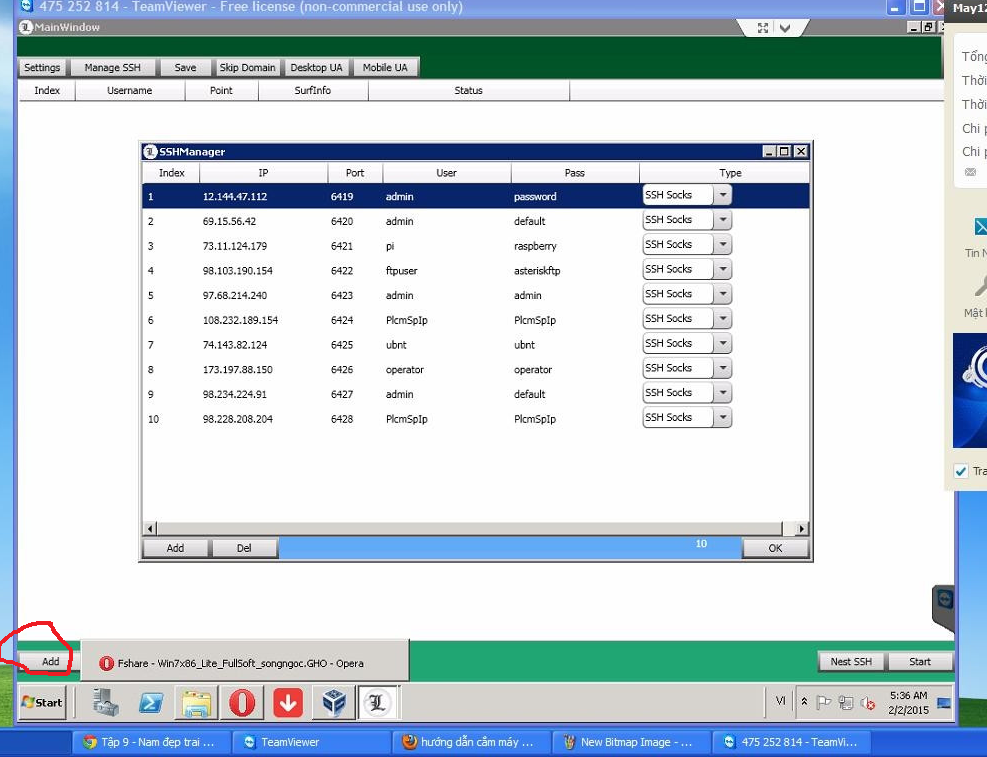Click the network tray icon
This screenshot has height=757, width=987.
pyautogui.click(x=846, y=703)
